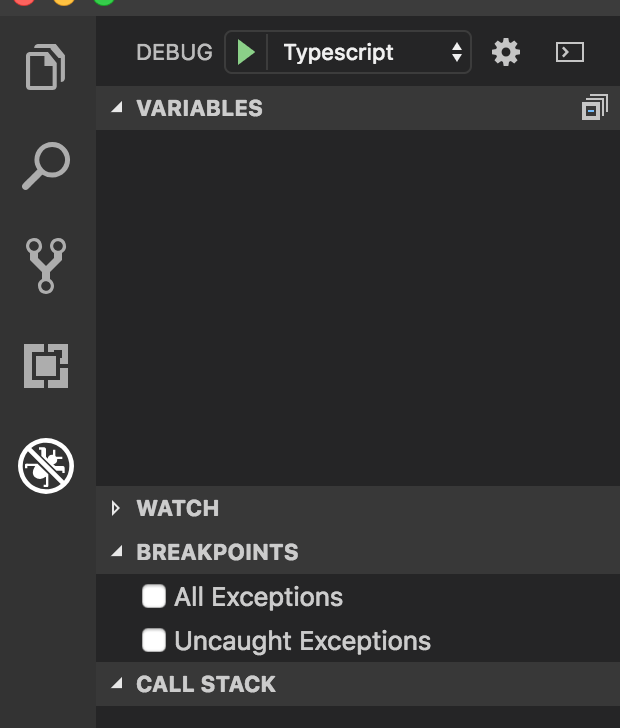
Task: Click the All Exceptions label text
Action: point(258,597)
